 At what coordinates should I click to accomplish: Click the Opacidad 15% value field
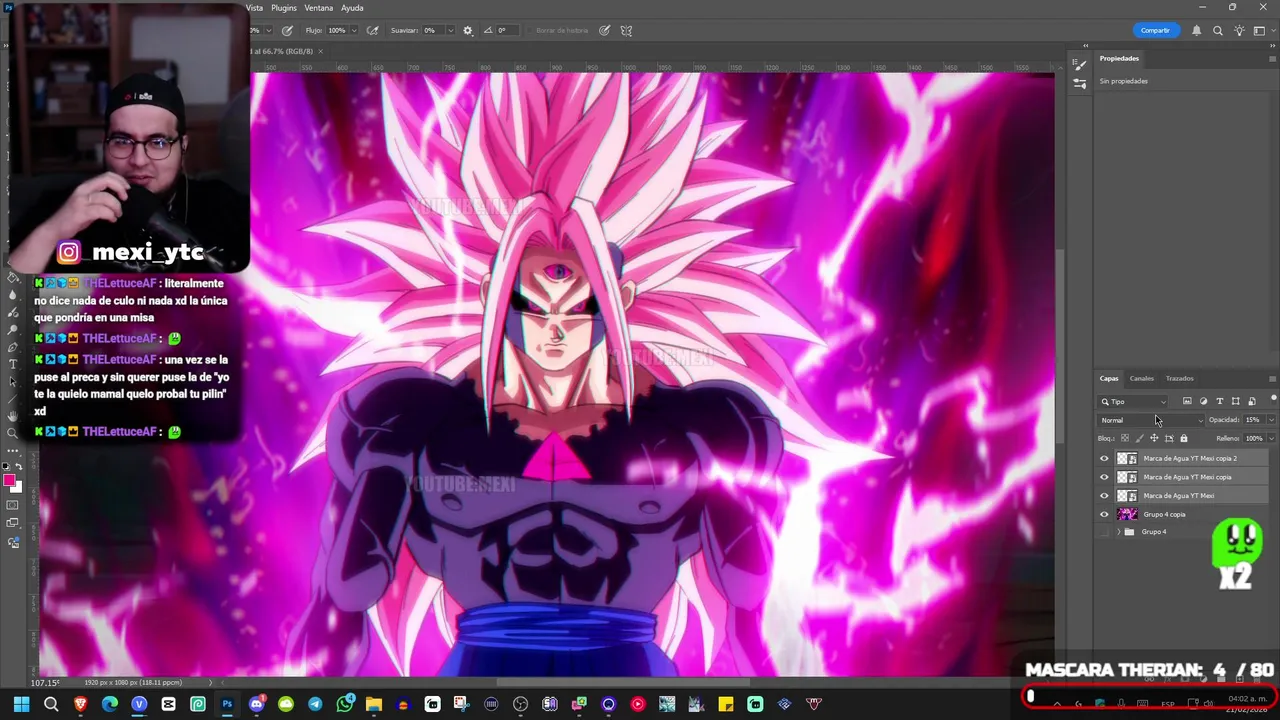(1252, 420)
